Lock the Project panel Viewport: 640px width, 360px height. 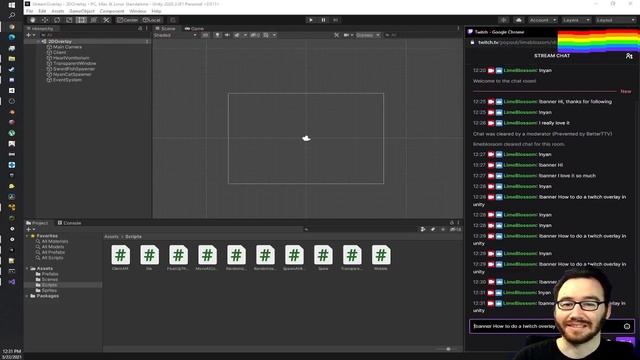point(452,223)
